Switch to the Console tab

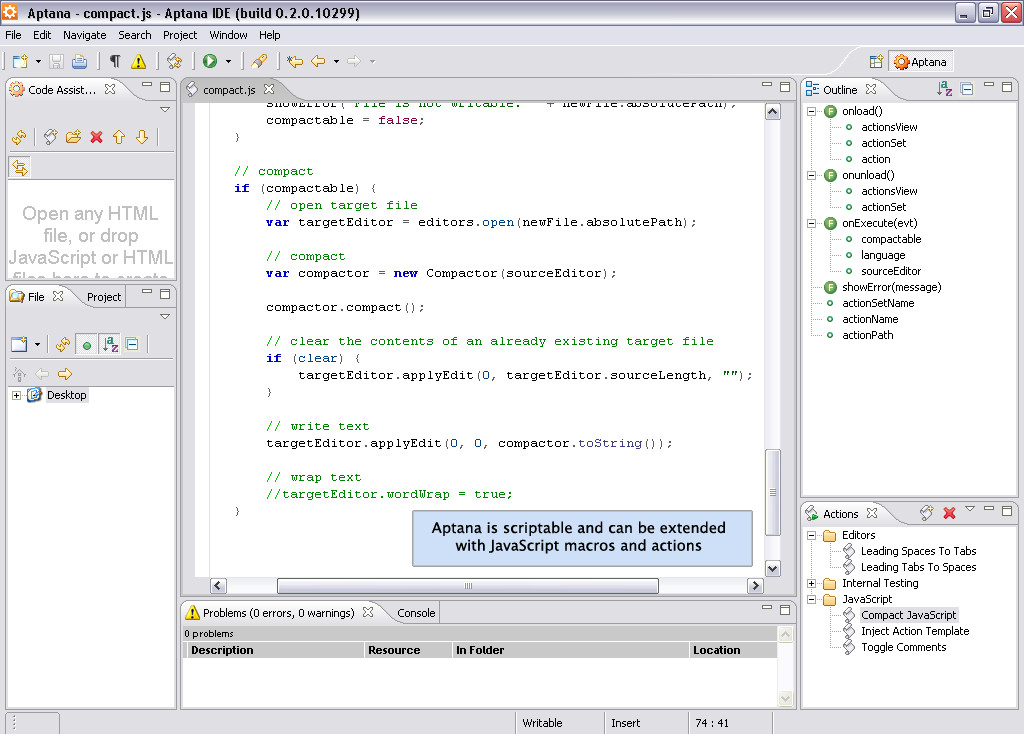coord(416,613)
